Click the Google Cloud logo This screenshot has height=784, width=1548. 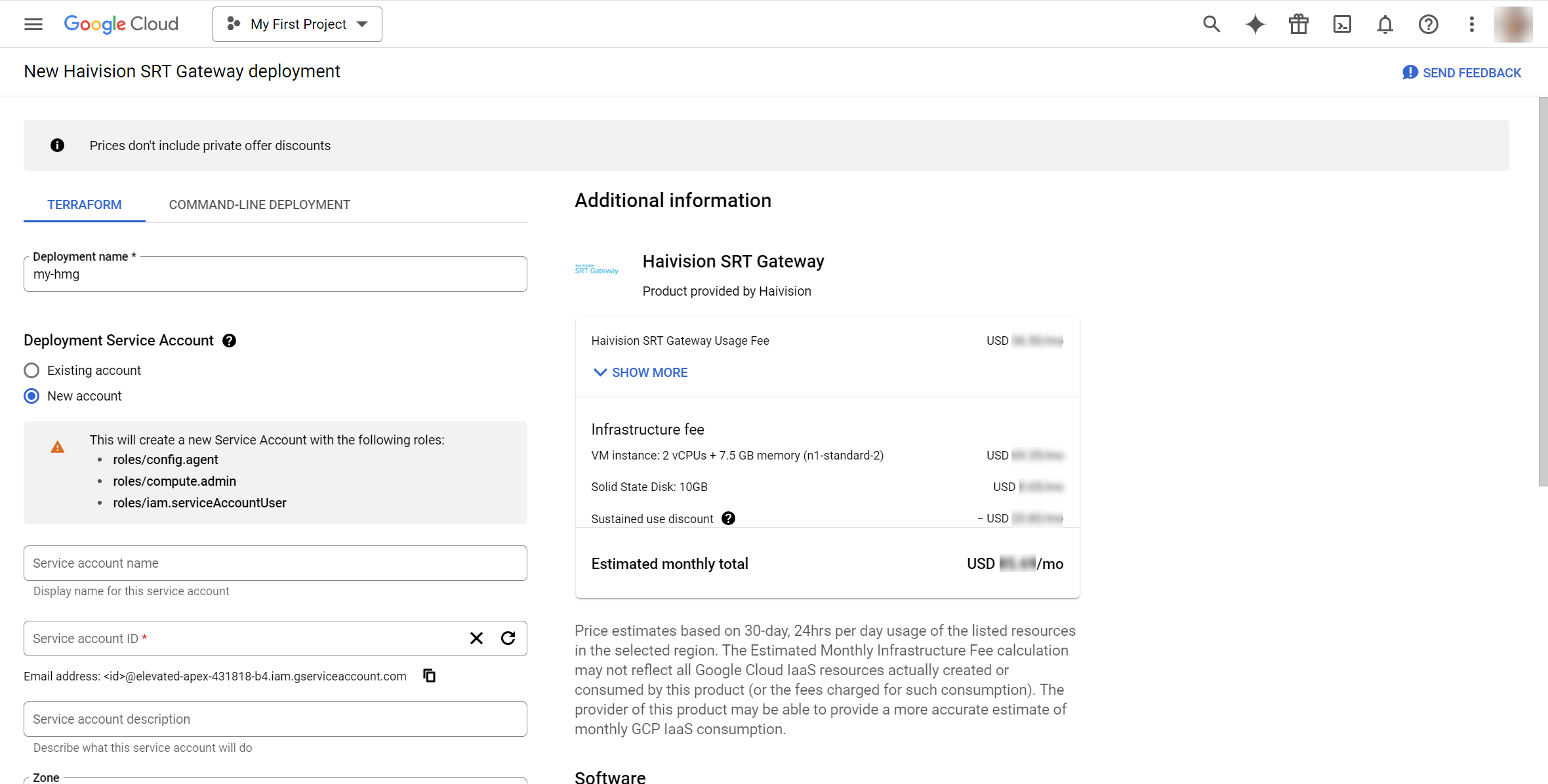121,24
